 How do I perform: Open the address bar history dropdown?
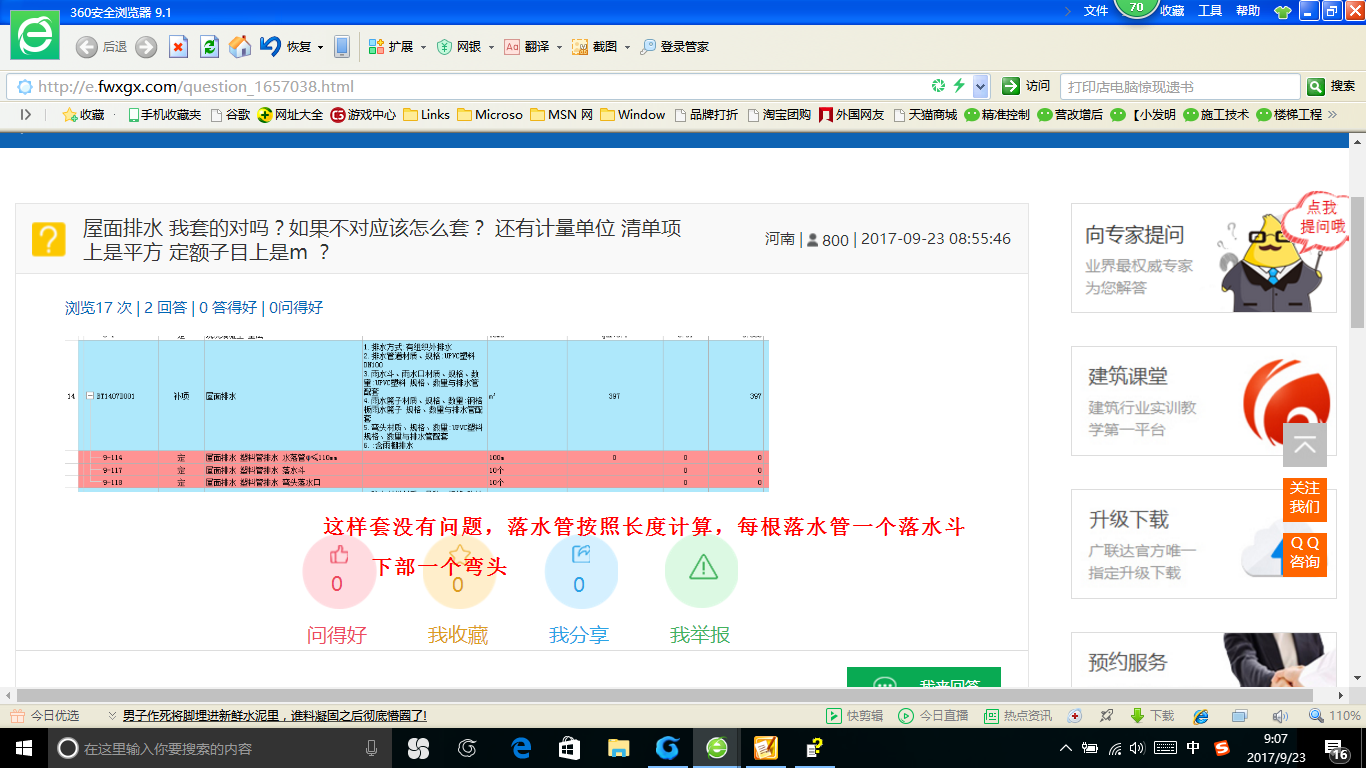[x=981, y=86]
